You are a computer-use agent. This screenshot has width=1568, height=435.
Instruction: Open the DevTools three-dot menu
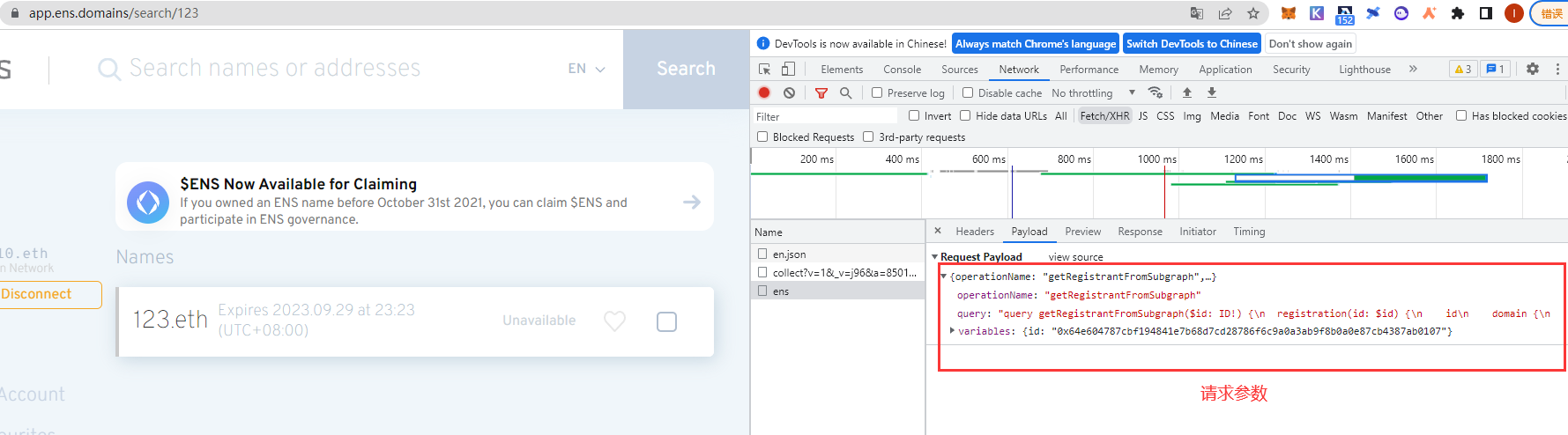[x=1557, y=69]
